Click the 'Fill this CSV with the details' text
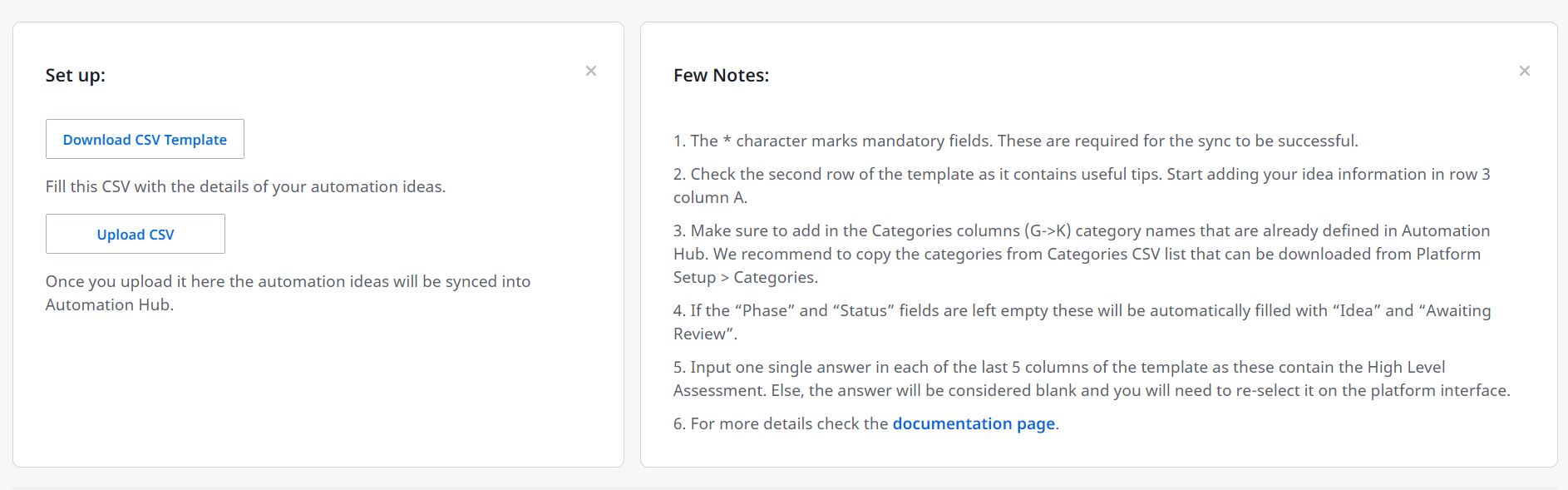 coord(245,186)
